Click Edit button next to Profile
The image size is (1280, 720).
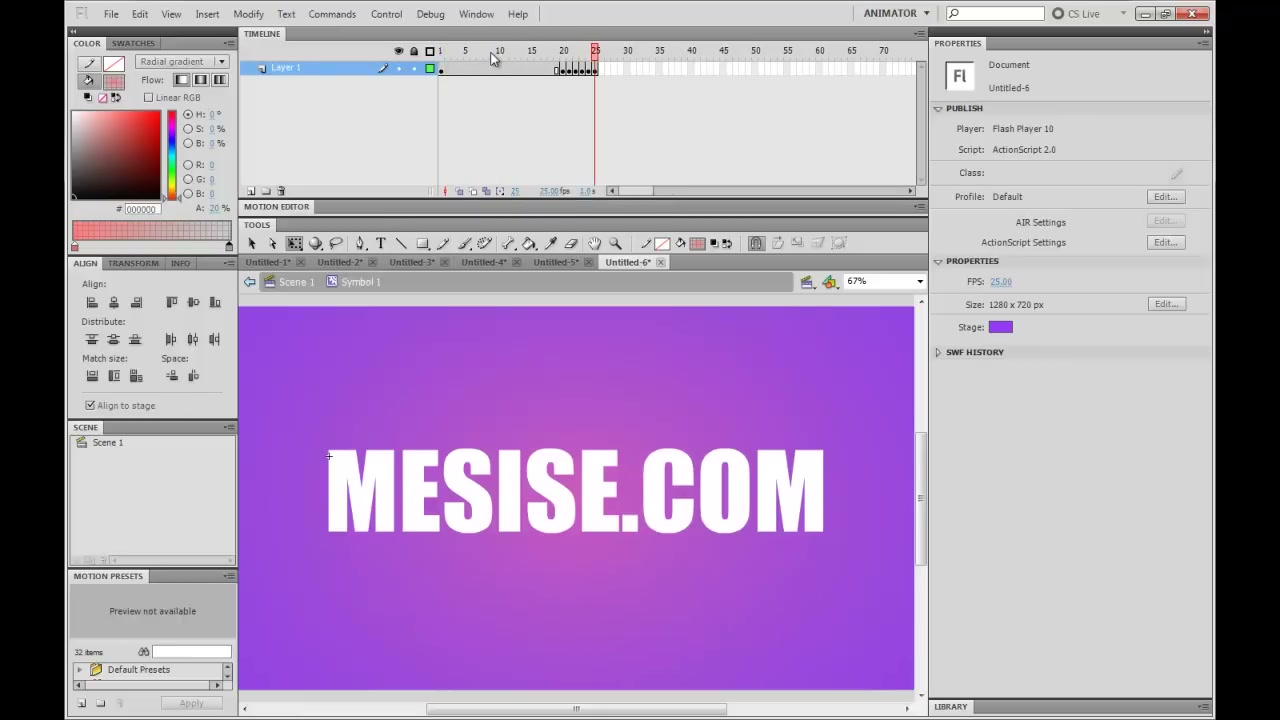pyautogui.click(x=1166, y=197)
